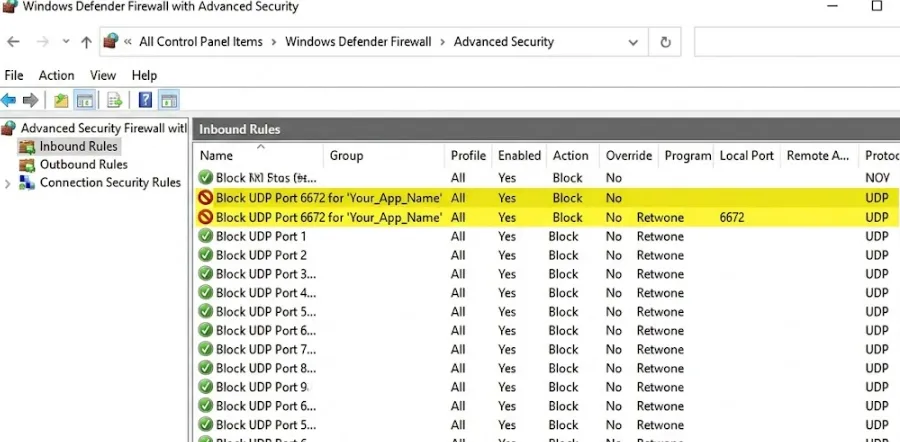This screenshot has width=900, height=442.
Task: Click the toolbar Back arrow icon
Action: (8, 100)
